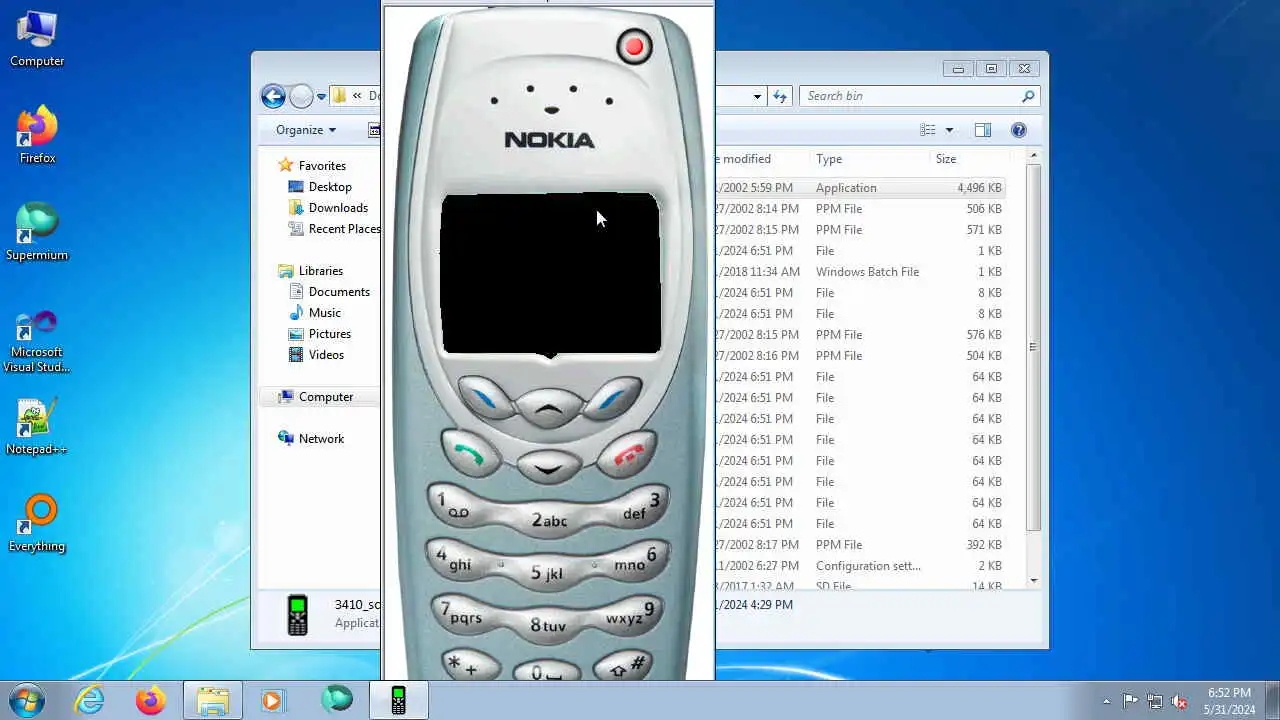The height and width of the screenshot is (720, 1280).
Task: Open Recent Places in navigation pane
Action: (x=334, y=229)
